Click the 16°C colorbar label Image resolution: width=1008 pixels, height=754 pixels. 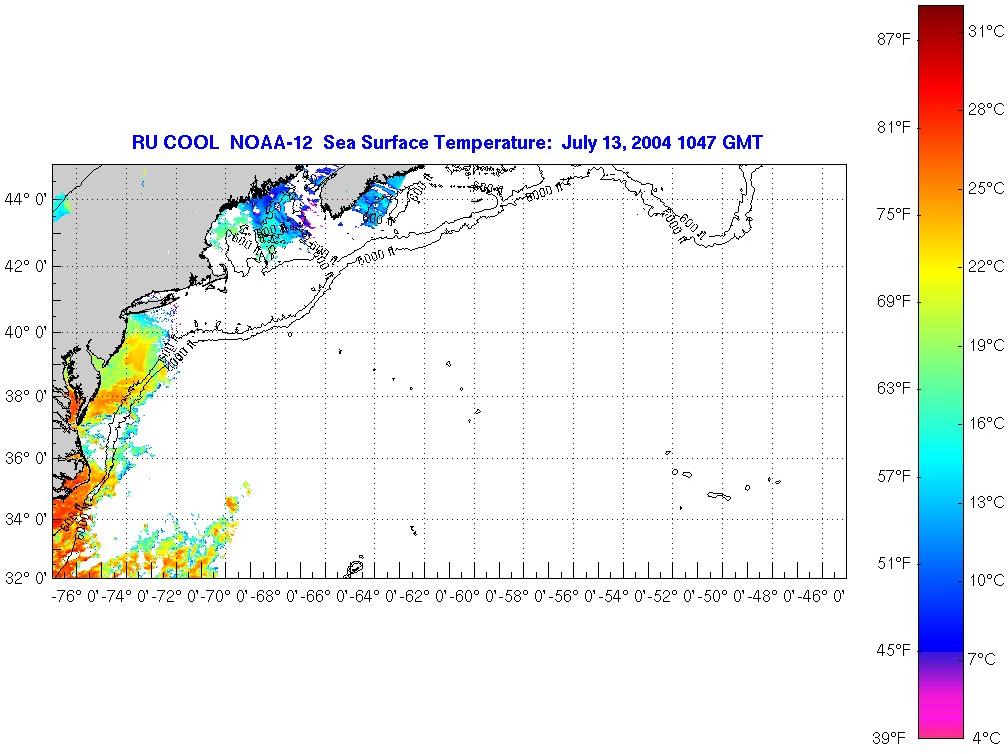tap(986, 424)
